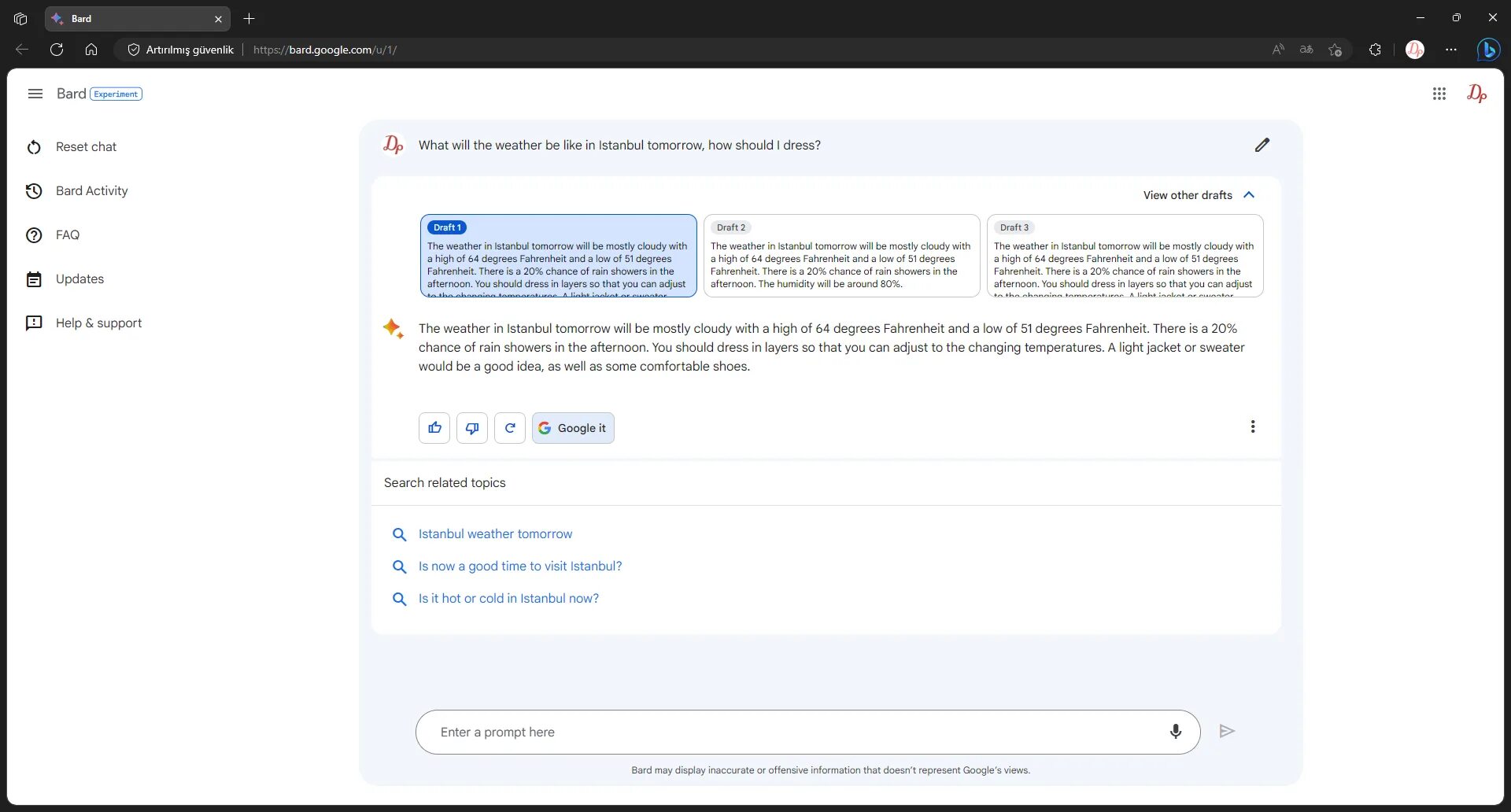Click the Google it button
Viewport: 1511px width, 812px height.
click(573, 428)
